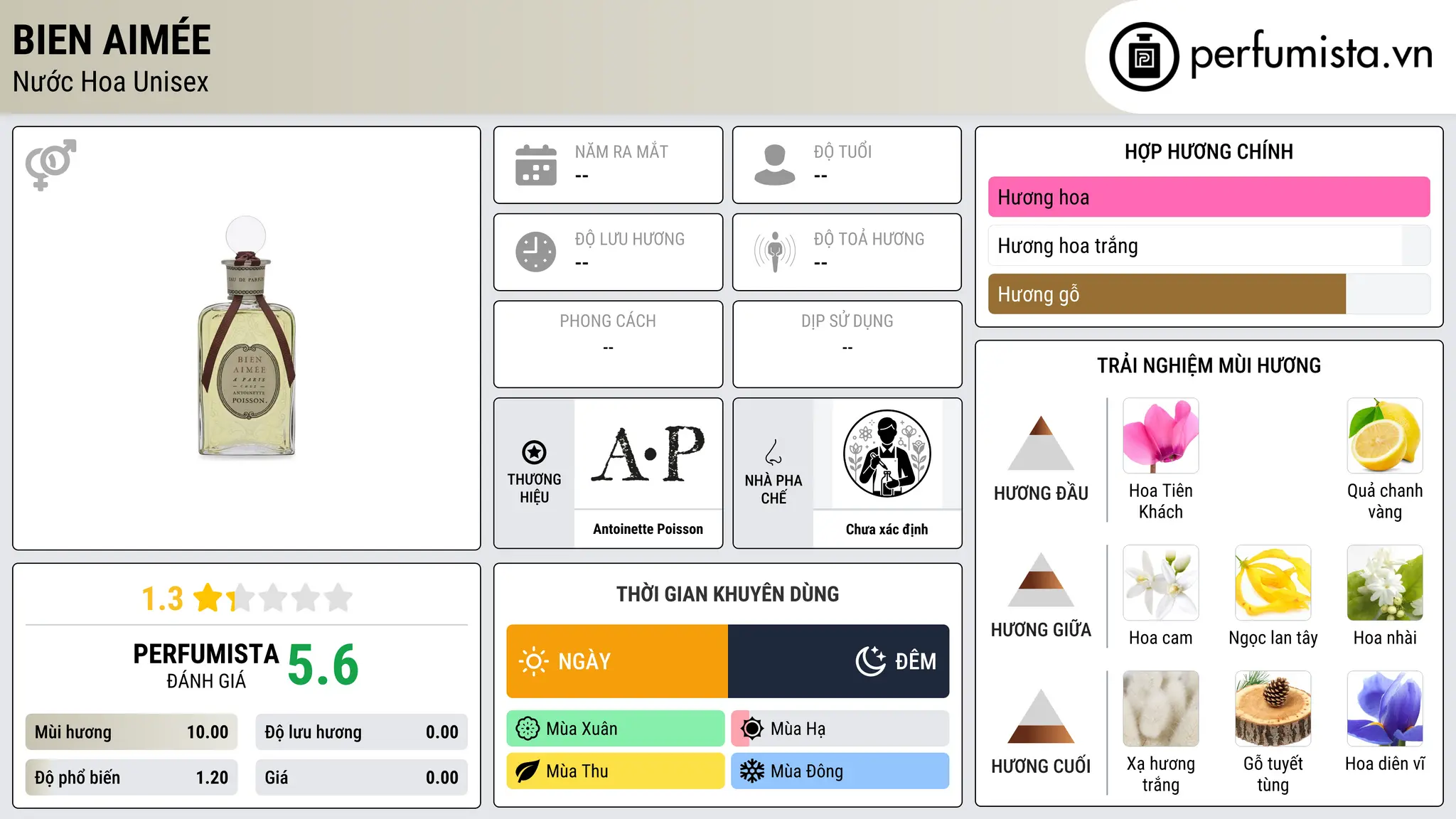Click the Độ toả hương label
The height and width of the screenshot is (819, 1456).
point(869,239)
